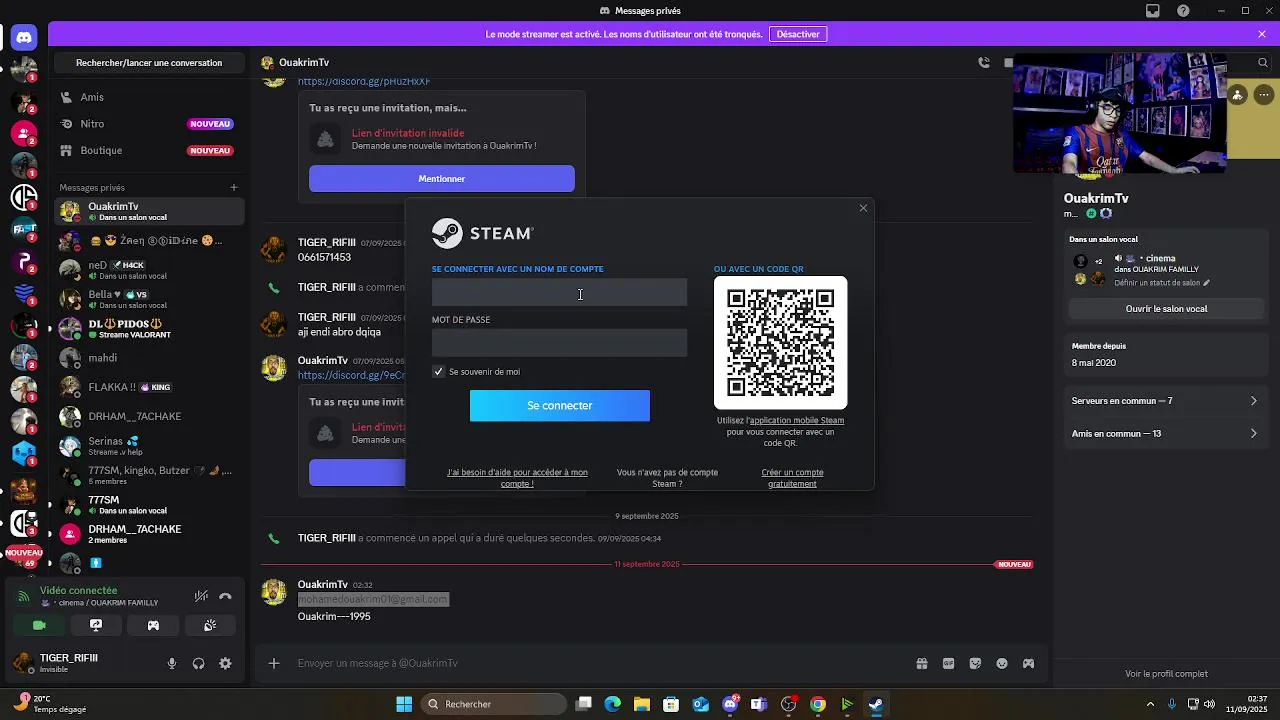Viewport: 1280px width, 720px height.
Task: Open the taskbar volume icon
Action: (x=1211, y=704)
